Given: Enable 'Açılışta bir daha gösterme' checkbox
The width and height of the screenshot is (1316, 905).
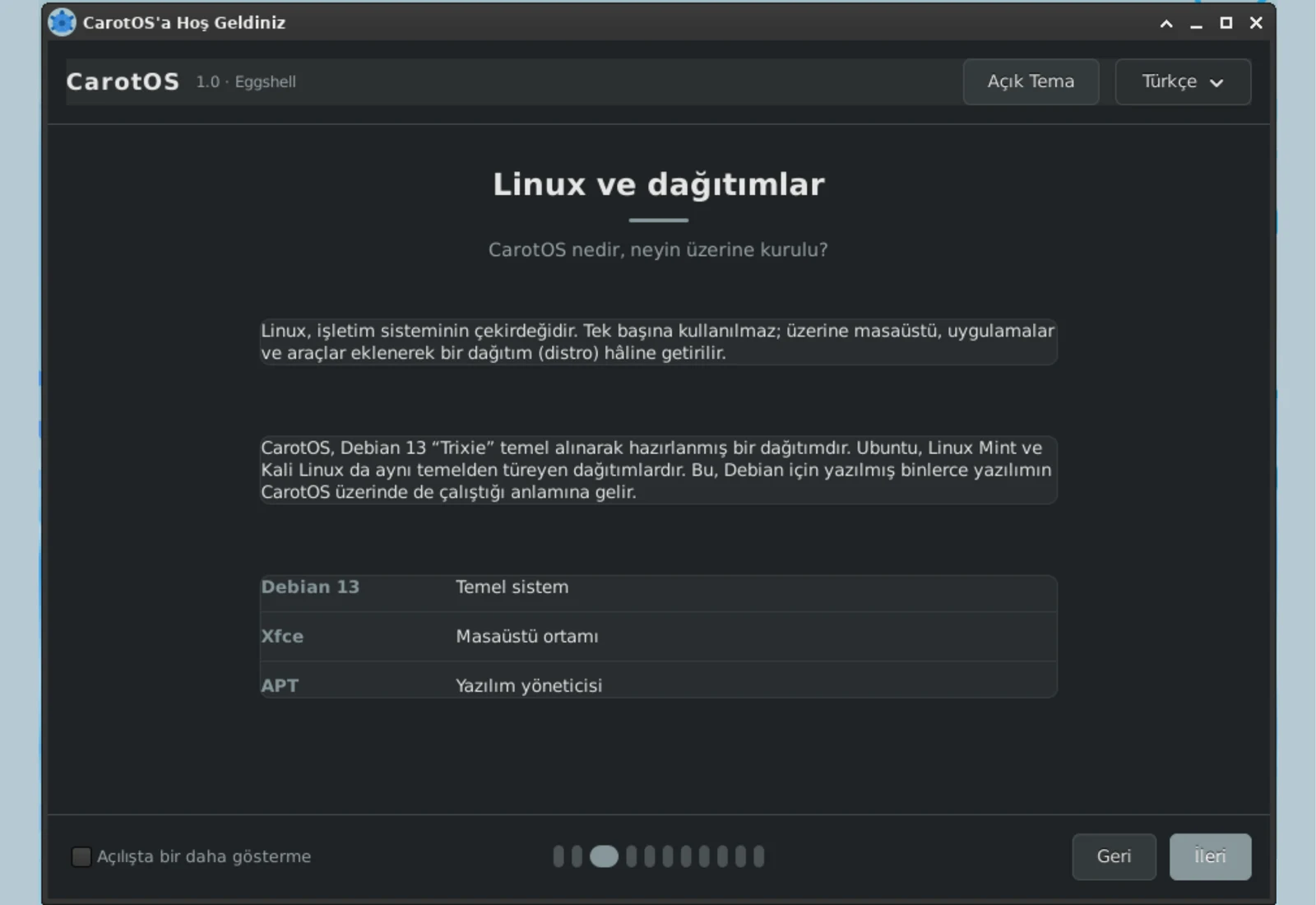Looking at the screenshot, I should point(81,856).
